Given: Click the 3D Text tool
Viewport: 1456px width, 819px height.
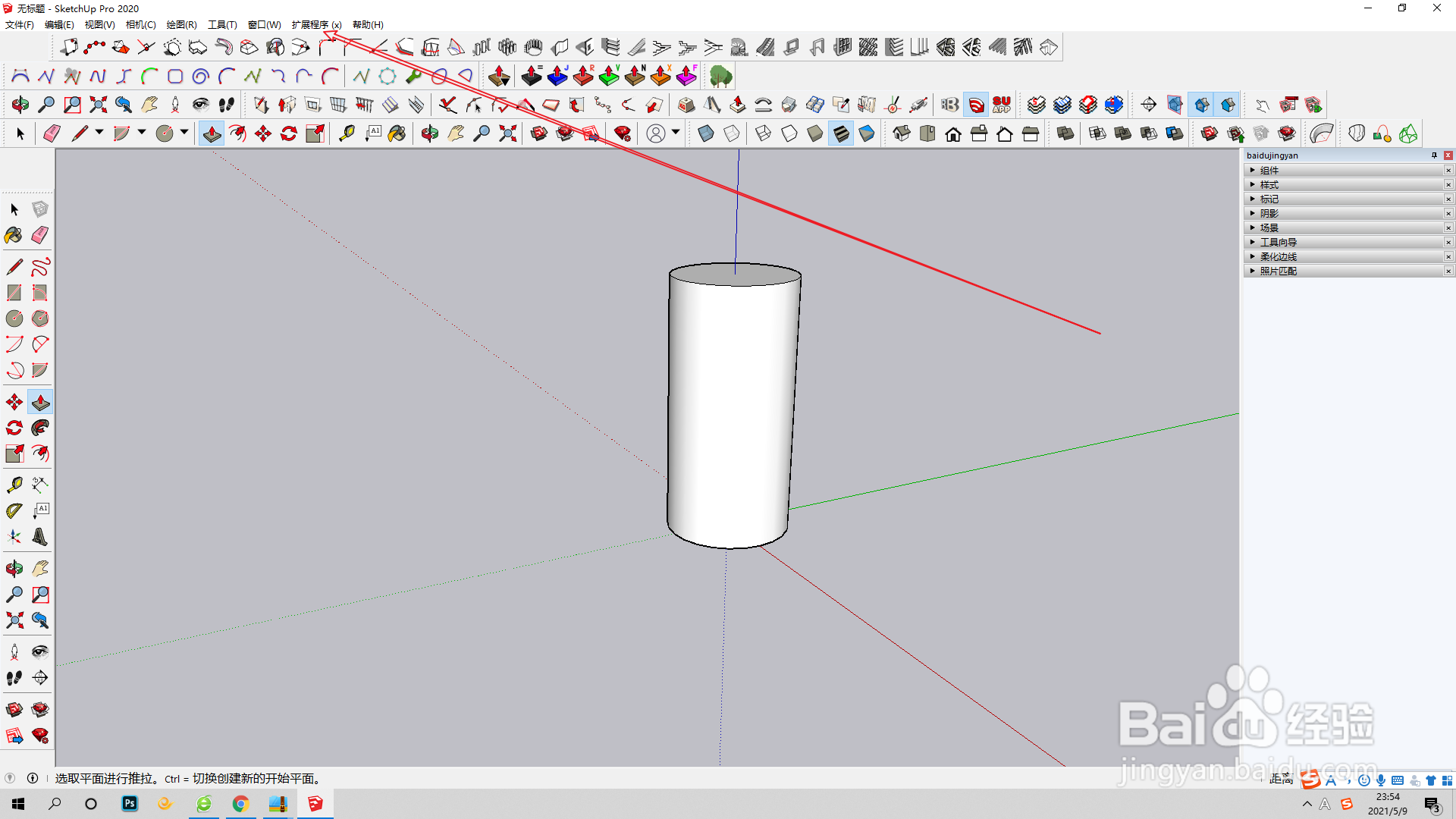Looking at the screenshot, I should [x=40, y=537].
